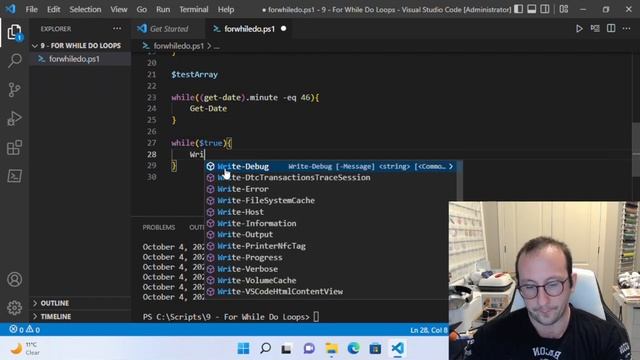Toggle panel layout icon in title bar
This screenshot has width=640, height=360.
[531, 9]
